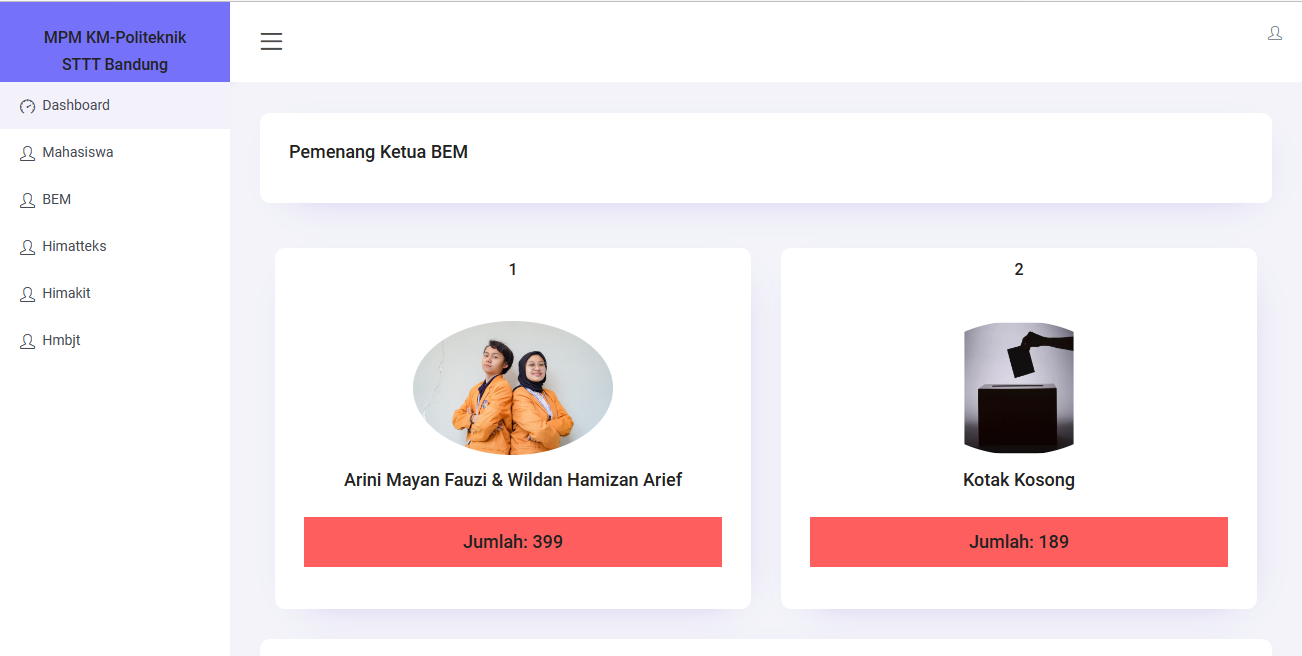Select the Himakit sidebar entry
1302x656 pixels.
[67, 293]
